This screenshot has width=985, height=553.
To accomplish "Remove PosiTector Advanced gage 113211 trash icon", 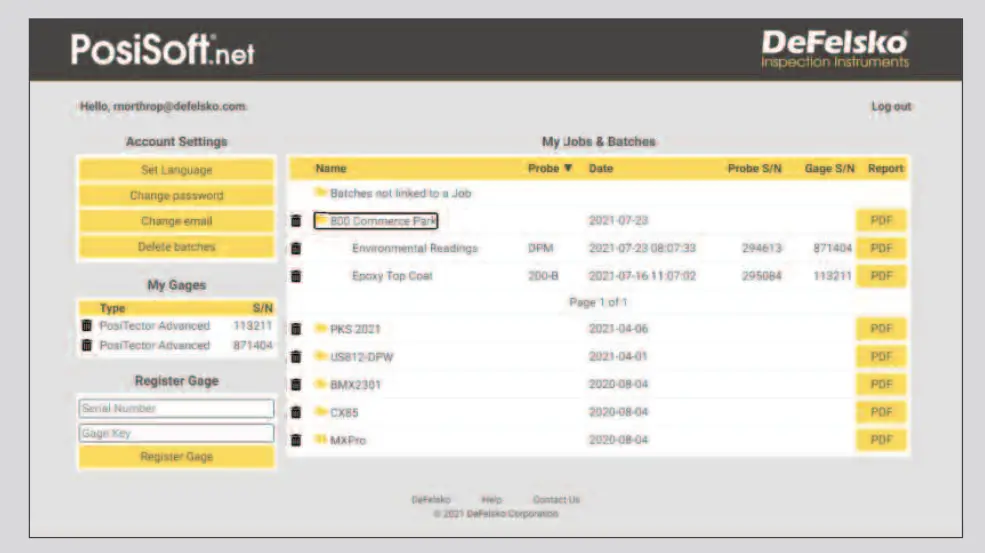I will 87,326.
